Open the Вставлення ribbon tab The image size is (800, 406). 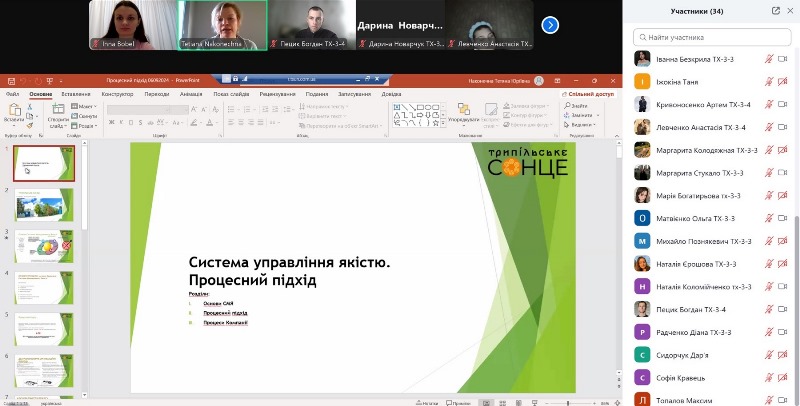pyautogui.click(x=75, y=94)
